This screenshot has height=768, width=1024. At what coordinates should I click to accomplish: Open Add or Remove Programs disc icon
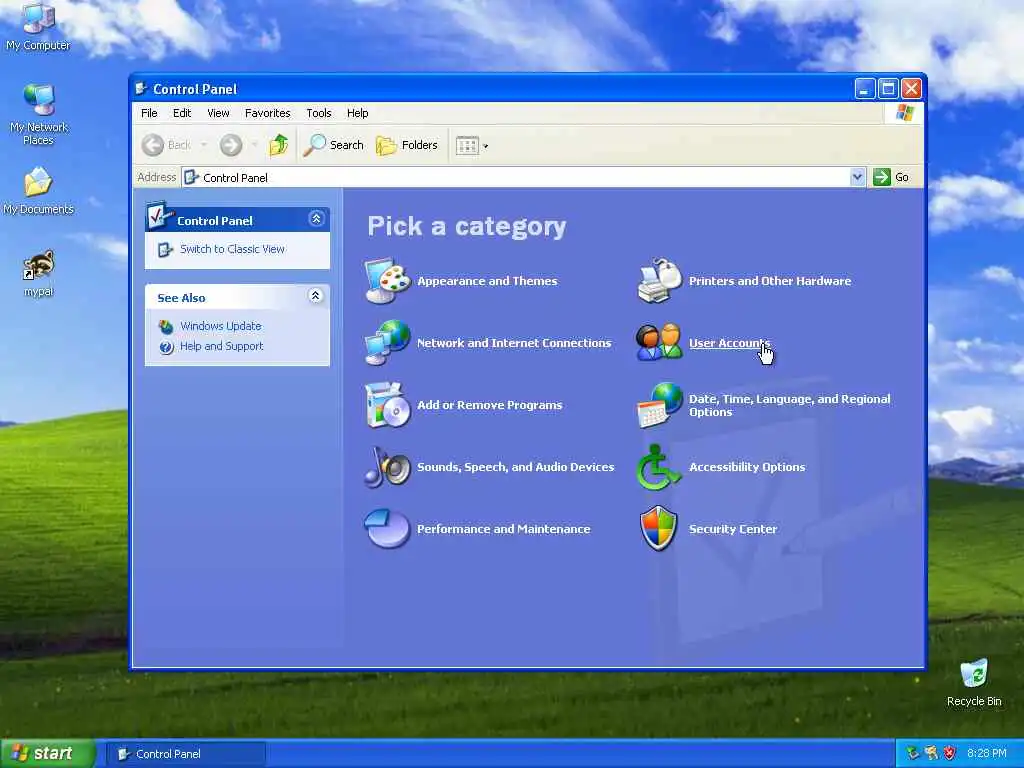pyautogui.click(x=387, y=405)
